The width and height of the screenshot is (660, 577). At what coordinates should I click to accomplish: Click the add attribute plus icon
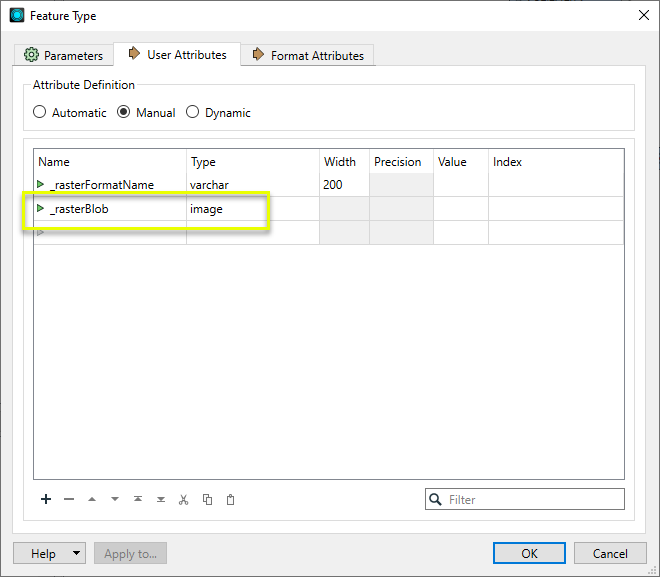(x=46, y=499)
